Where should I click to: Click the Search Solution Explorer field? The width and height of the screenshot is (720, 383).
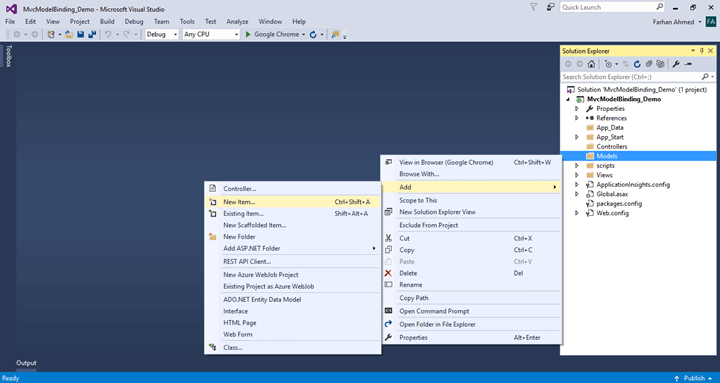[x=634, y=77]
